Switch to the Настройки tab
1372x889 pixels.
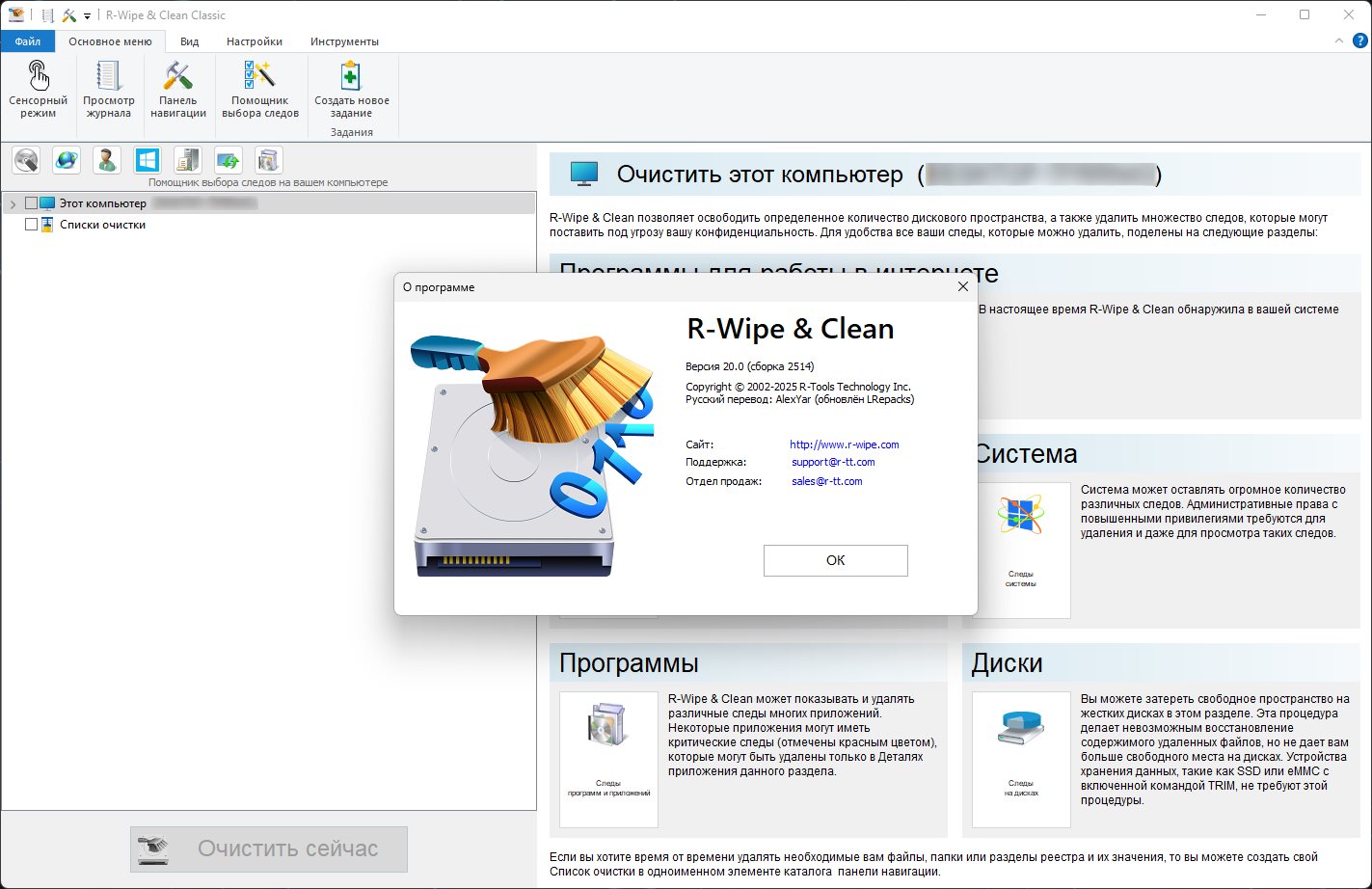(x=255, y=41)
